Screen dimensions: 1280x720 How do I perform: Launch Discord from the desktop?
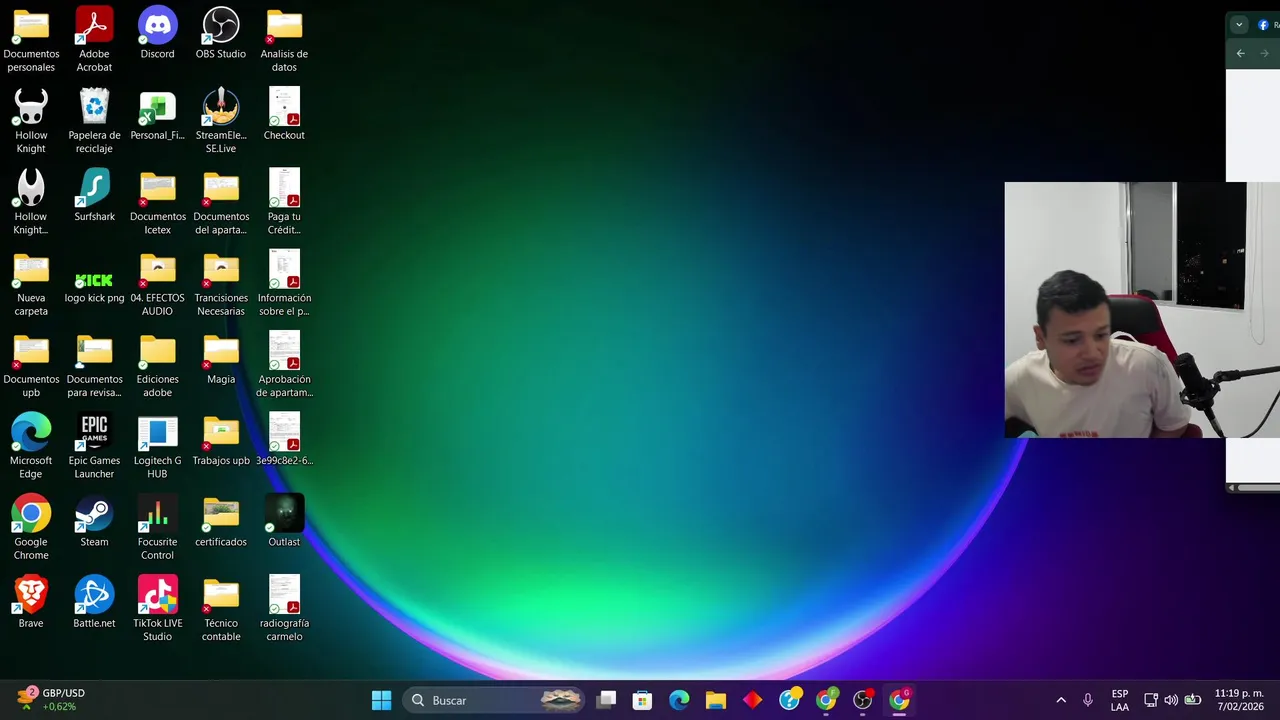tap(157, 33)
